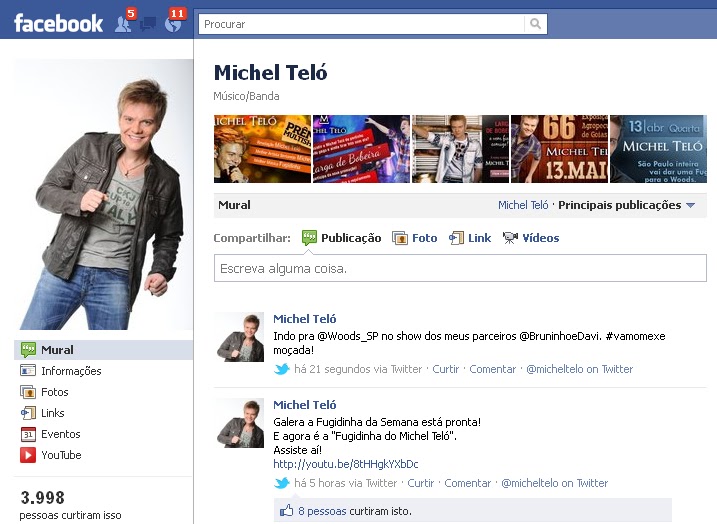Click the Informações sidebar icon
Screen dimensions: 717x524
point(28,370)
